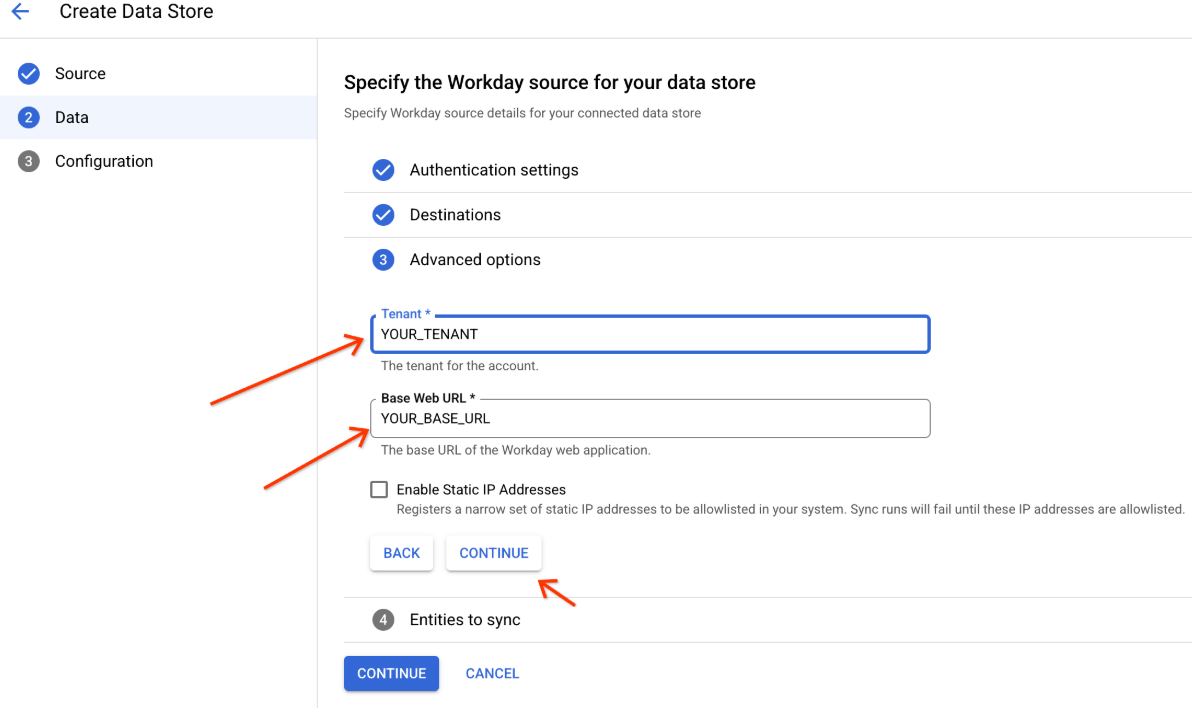
Task: Select the Data step in sidebar
Action: 158,118
